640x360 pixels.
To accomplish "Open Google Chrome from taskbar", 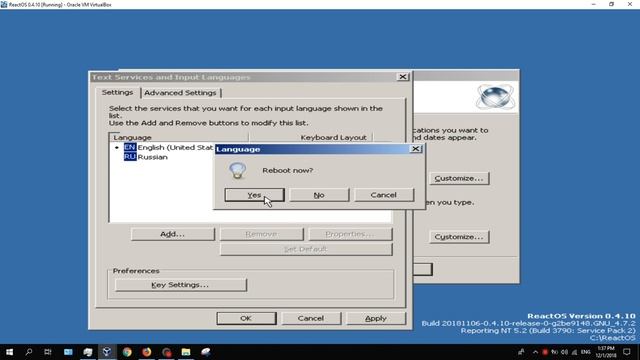I will [127, 352].
